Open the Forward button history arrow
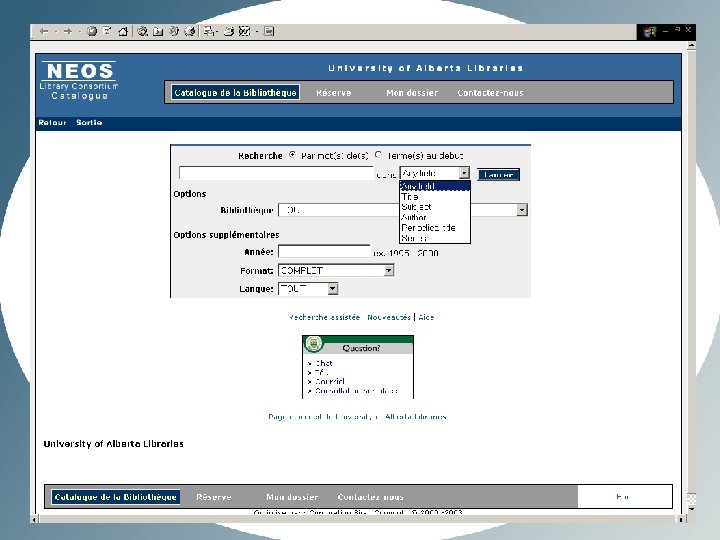Viewport: 720px width, 540px height. point(79,31)
